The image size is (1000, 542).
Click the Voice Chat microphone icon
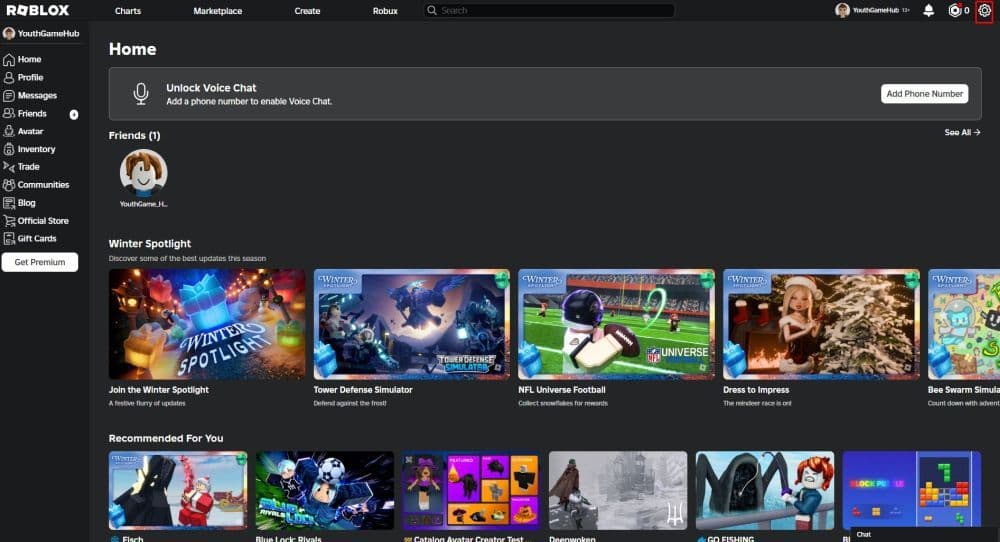point(141,94)
